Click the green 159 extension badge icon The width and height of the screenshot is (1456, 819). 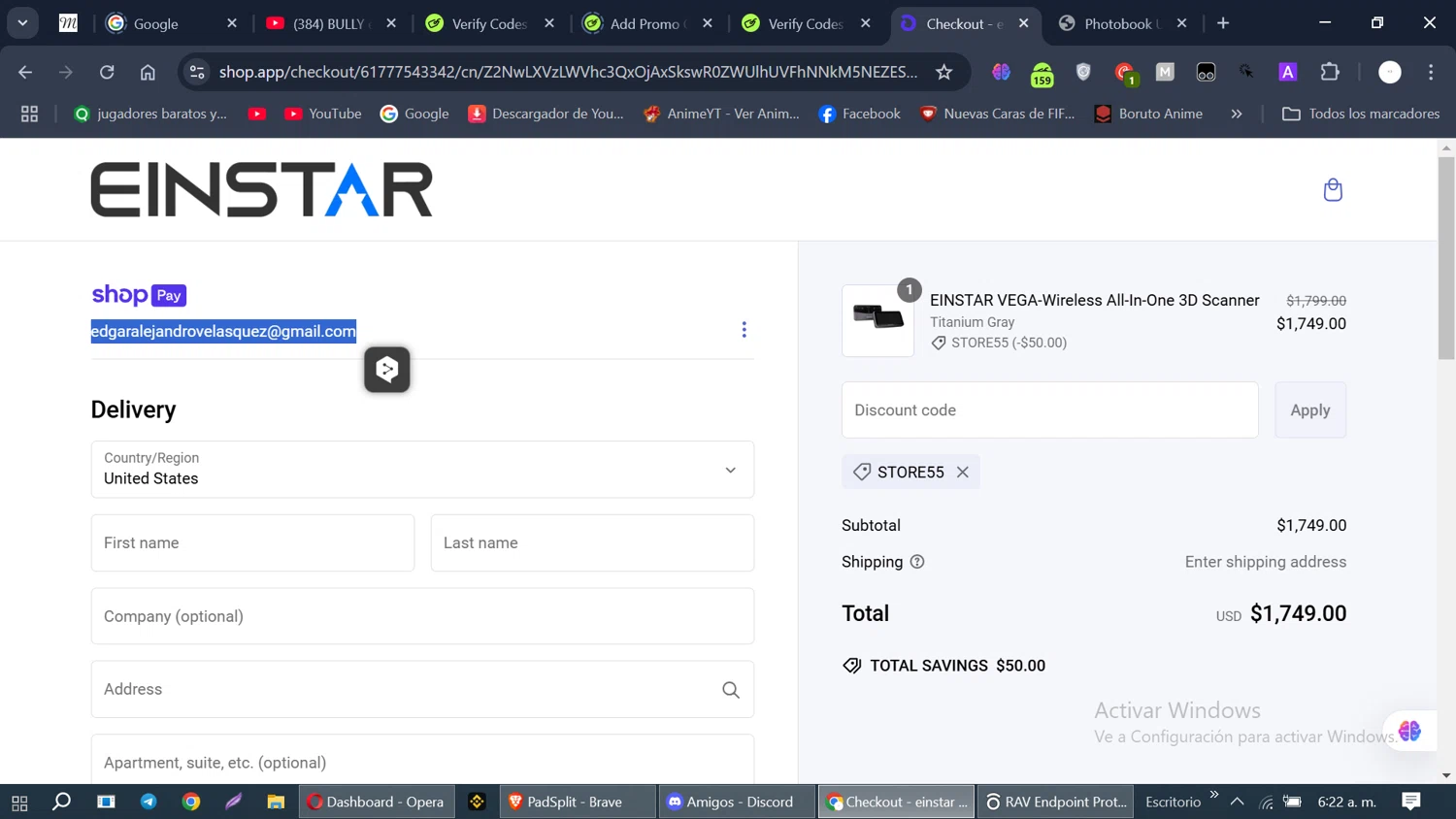1042,74
